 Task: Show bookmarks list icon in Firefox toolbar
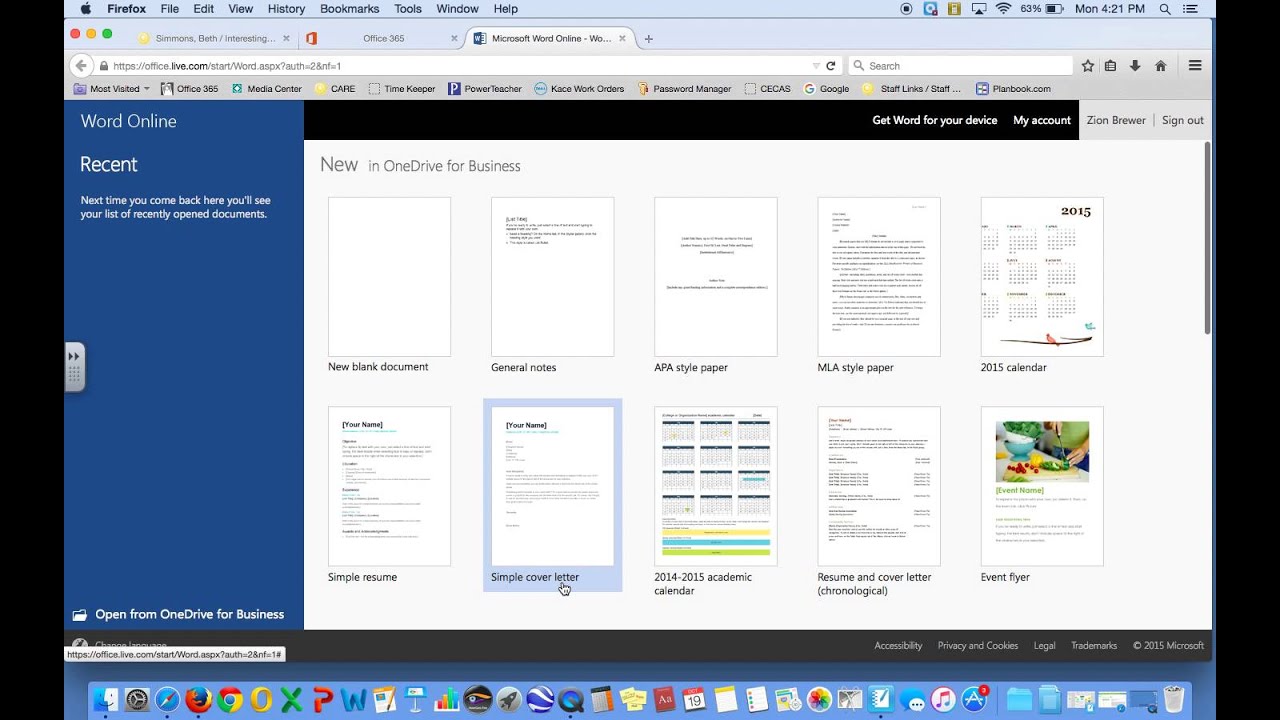[1111, 66]
